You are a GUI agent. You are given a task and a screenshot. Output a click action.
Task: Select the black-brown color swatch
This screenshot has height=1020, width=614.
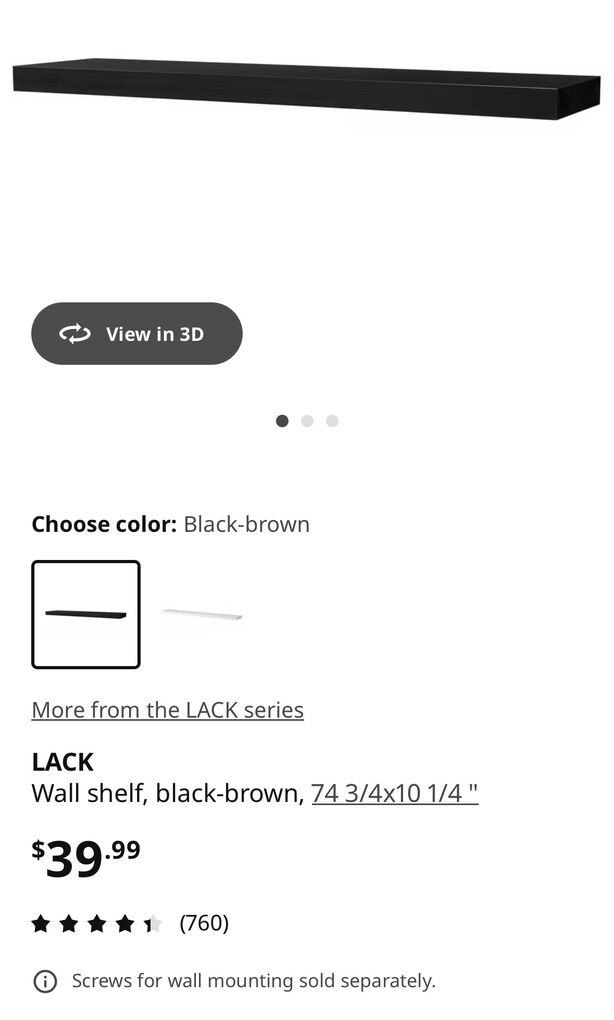86,614
